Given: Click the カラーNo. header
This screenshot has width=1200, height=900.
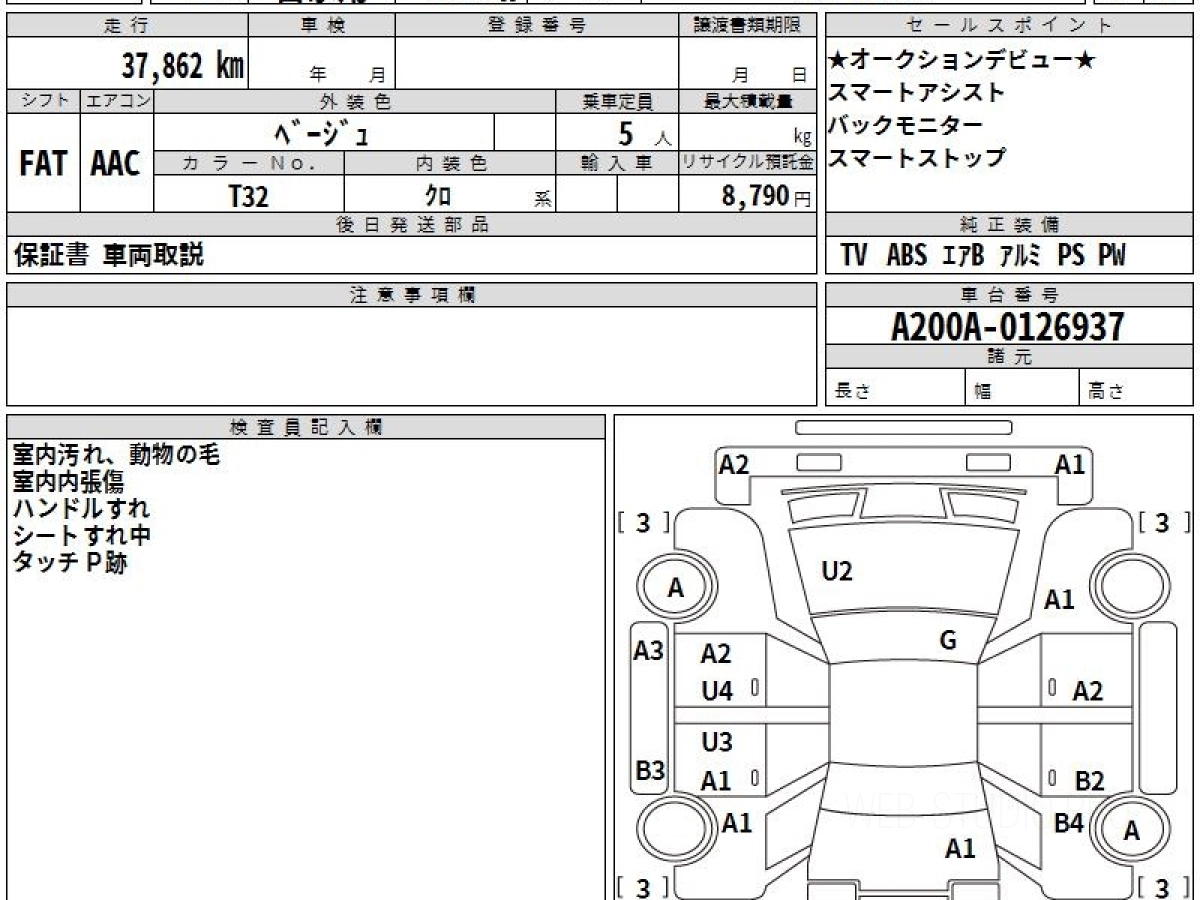Looking at the screenshot, I should click(249, 163).
